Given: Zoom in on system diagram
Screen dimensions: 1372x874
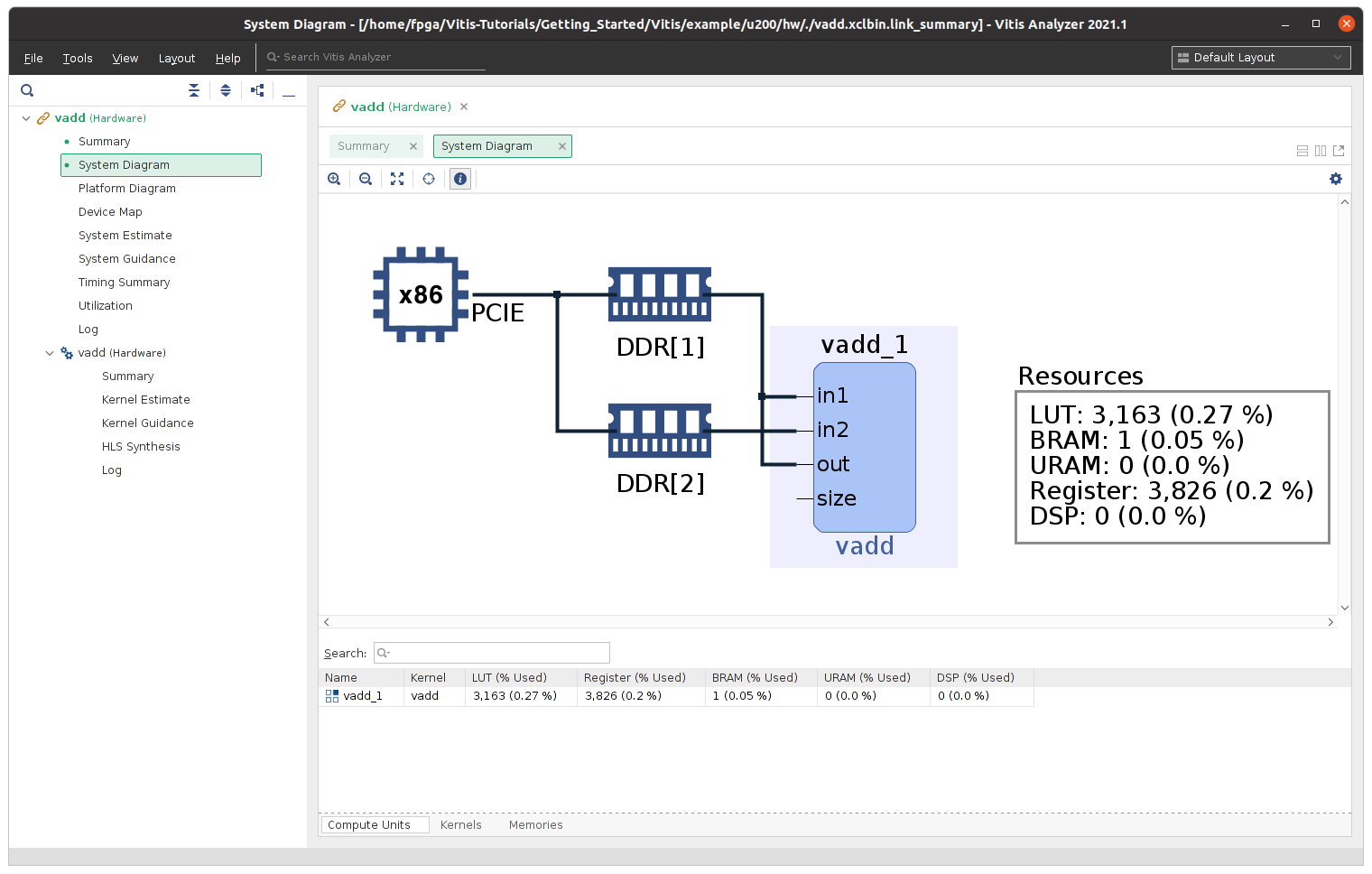Looking at the screenshot, I should click(x=334, y=179).
